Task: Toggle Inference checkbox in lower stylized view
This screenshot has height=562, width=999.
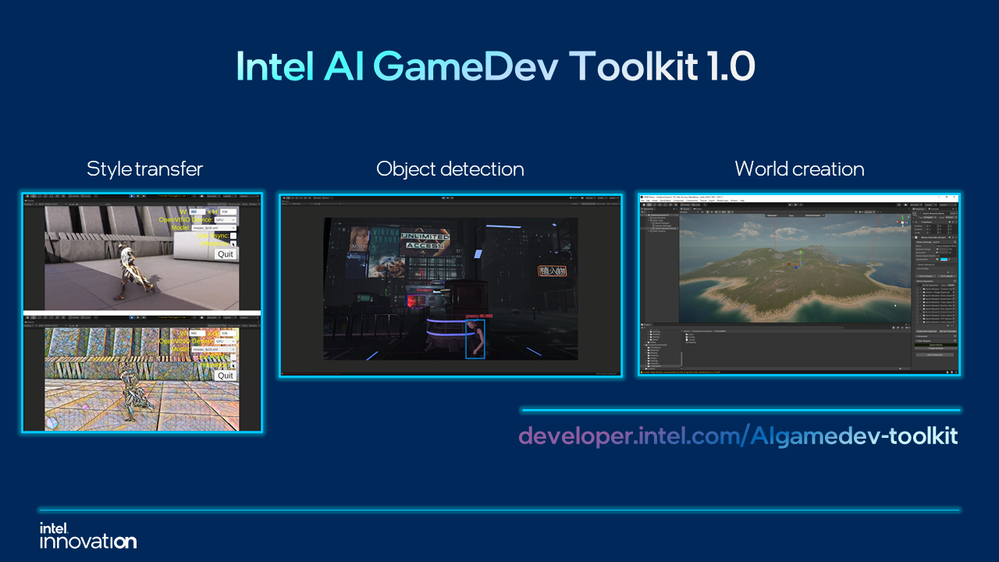Action: point(233,365)
